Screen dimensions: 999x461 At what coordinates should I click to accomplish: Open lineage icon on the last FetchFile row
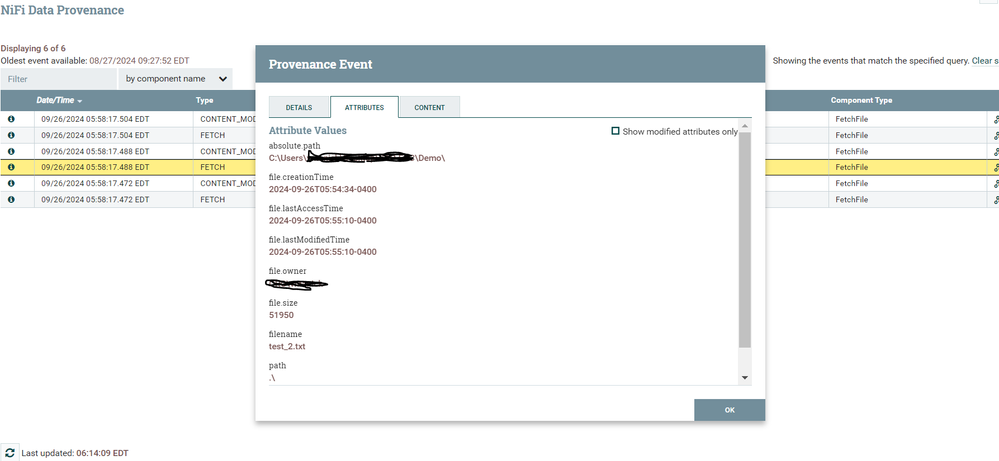coord(995,199)
